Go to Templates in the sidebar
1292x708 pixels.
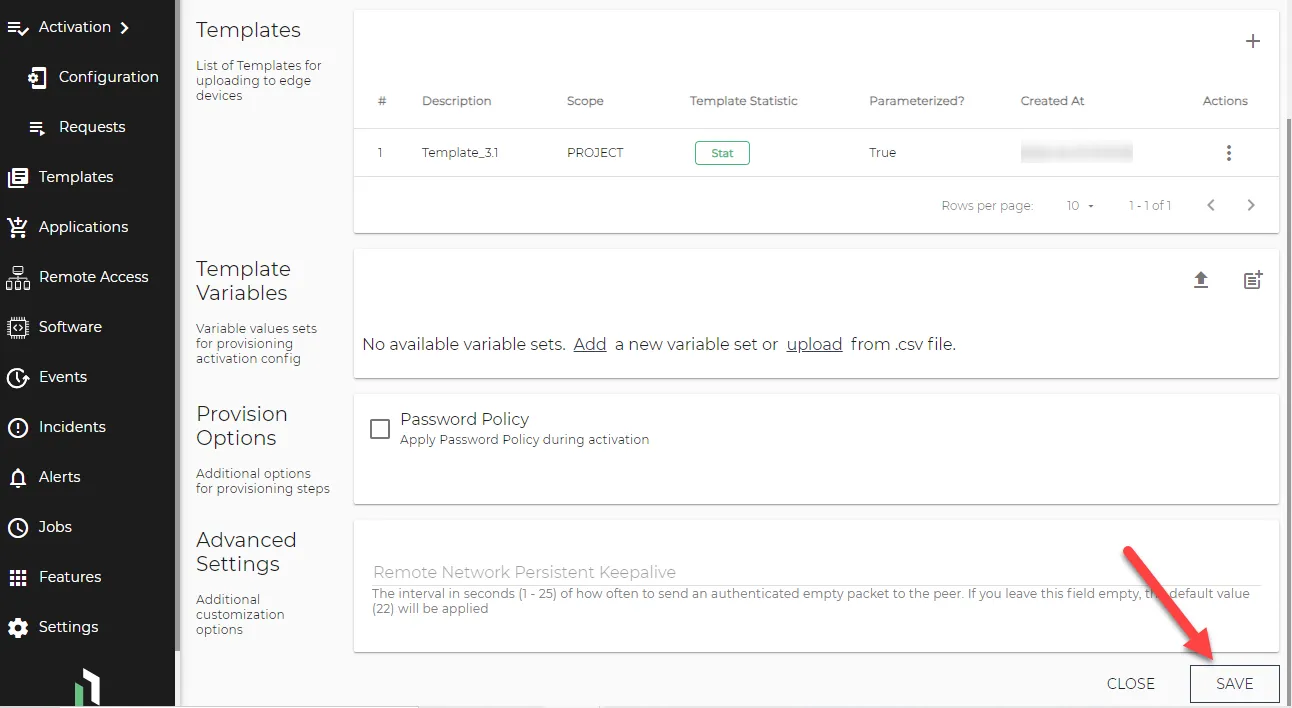coord(76,177)
